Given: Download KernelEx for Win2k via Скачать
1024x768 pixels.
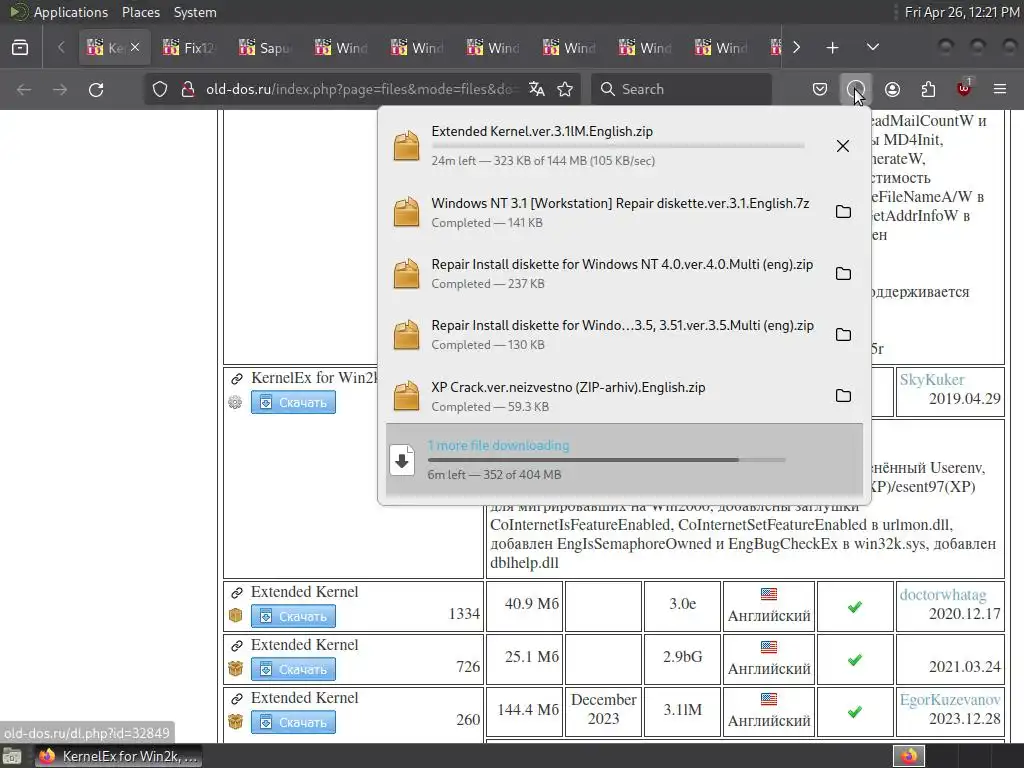Looking at the screenshot, I should point(293,402).
